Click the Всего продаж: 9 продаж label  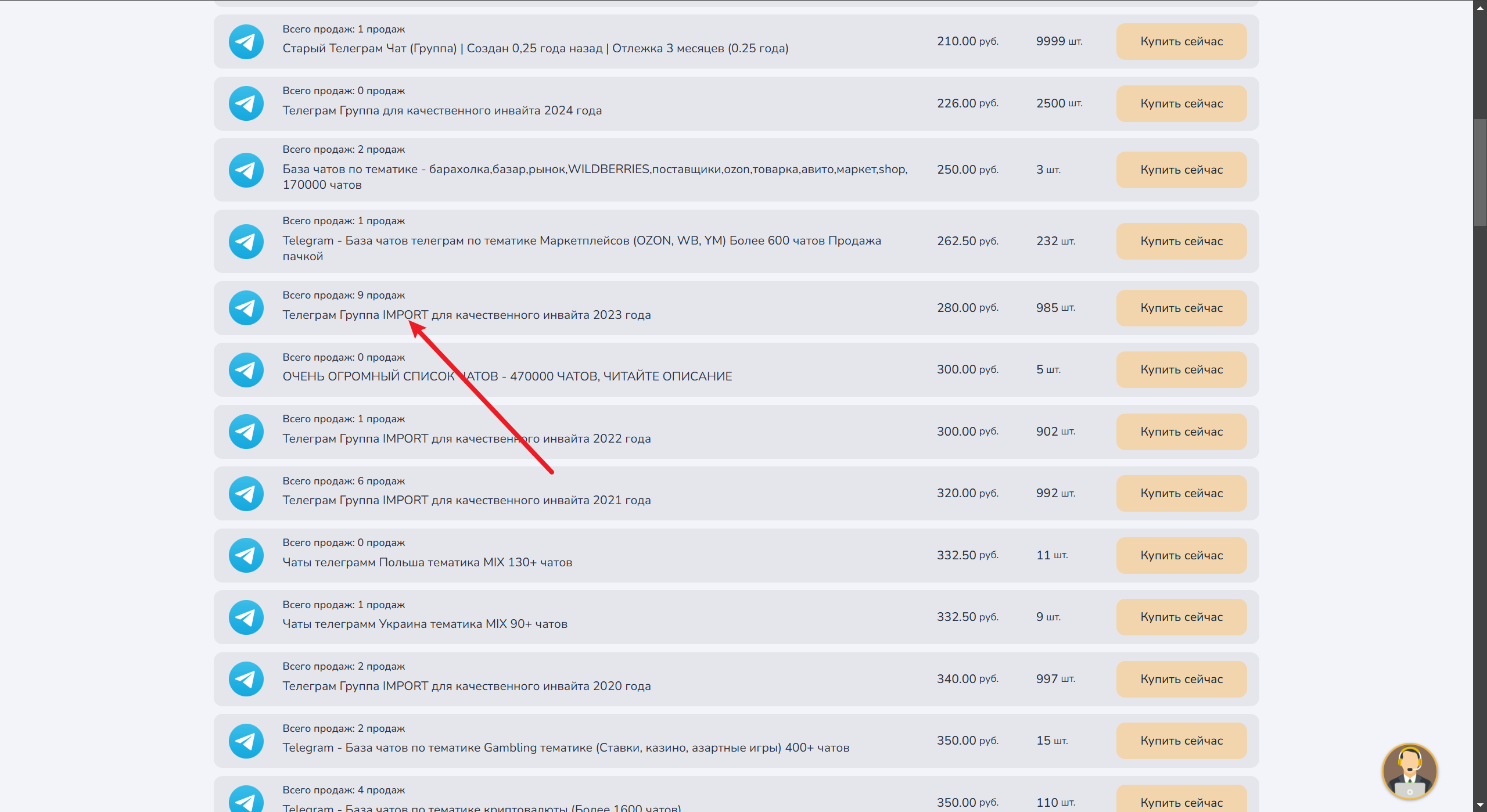[x=343, y=295]
